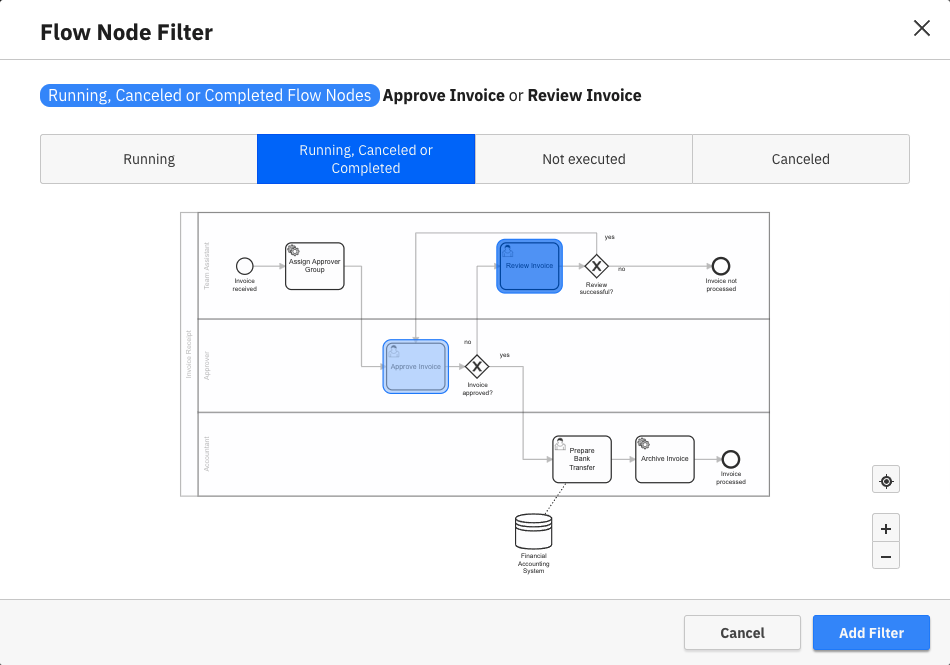The image size is (950, 665).
Task: Click the Invoice not processed end event
Action: pos(721,267)
